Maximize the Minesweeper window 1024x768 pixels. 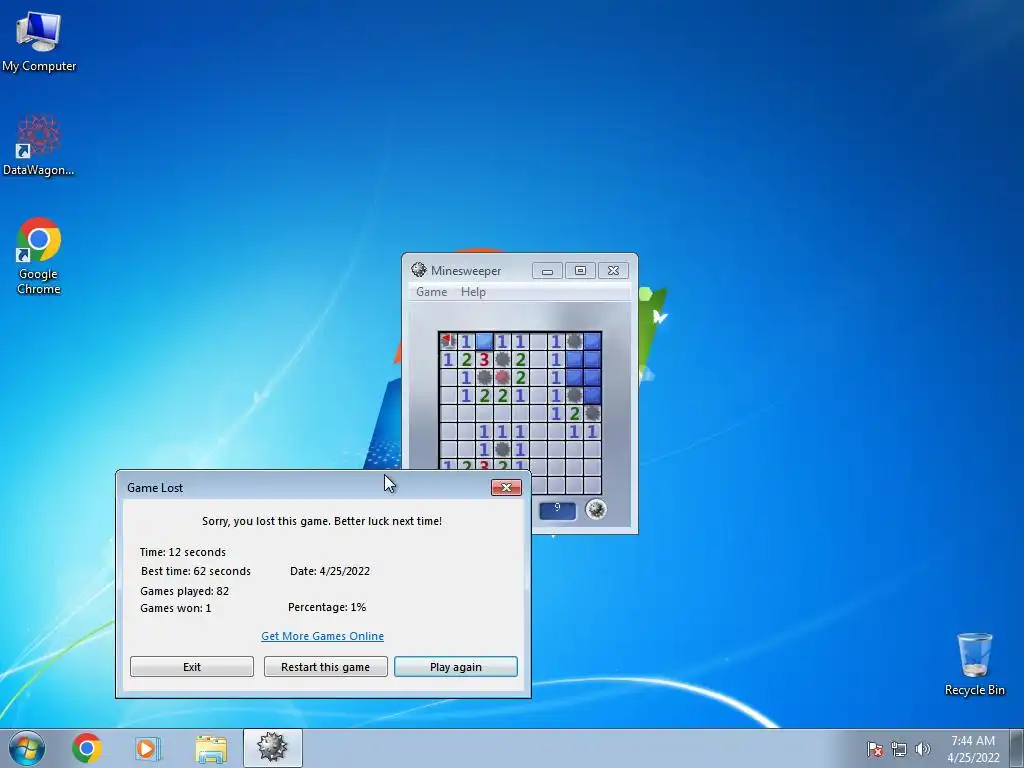tap(580, 270)
